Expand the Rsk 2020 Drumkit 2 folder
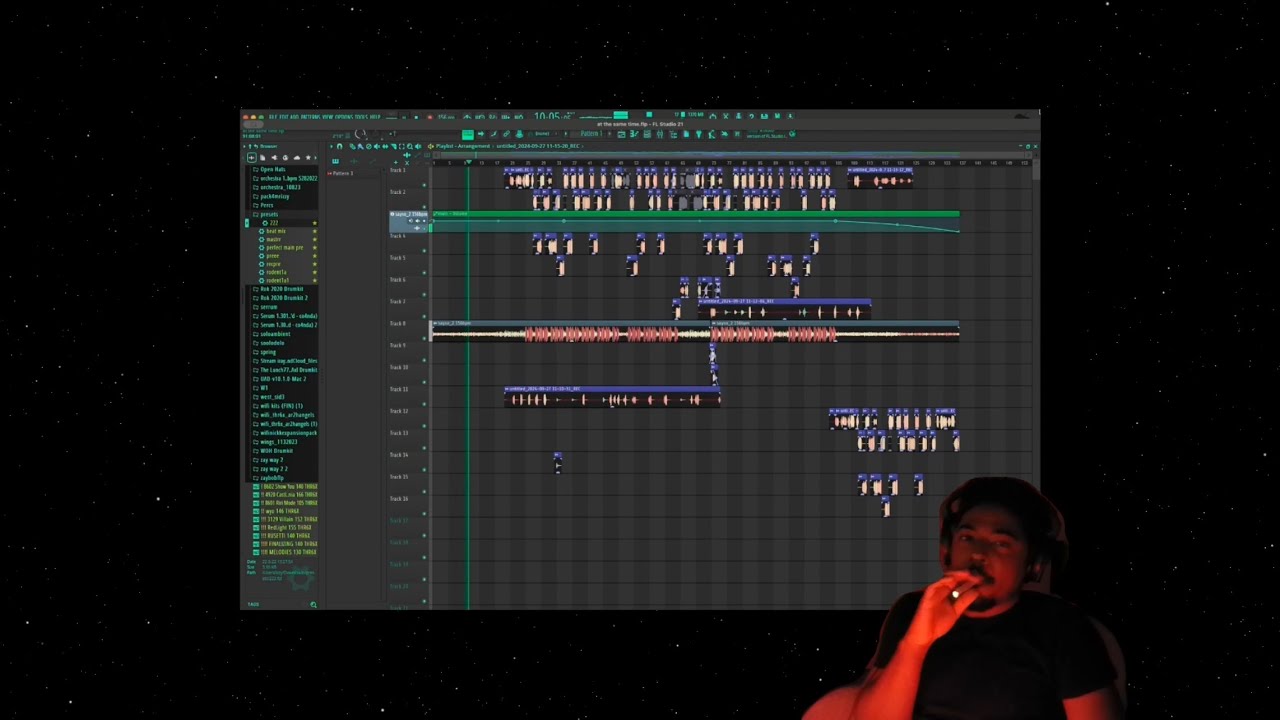This screenshot has height=720, width=1280. 281,298
